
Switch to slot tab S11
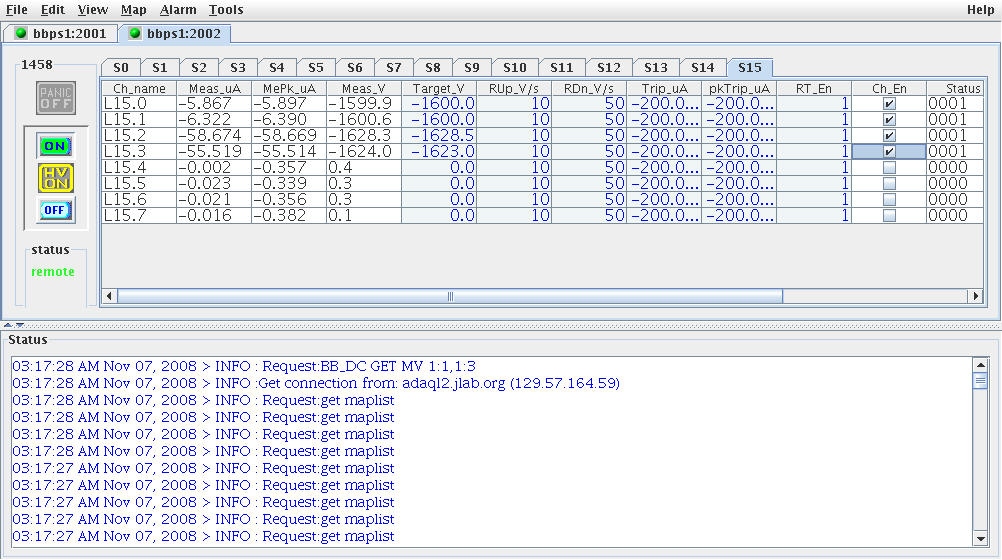[x=562, y=68]
